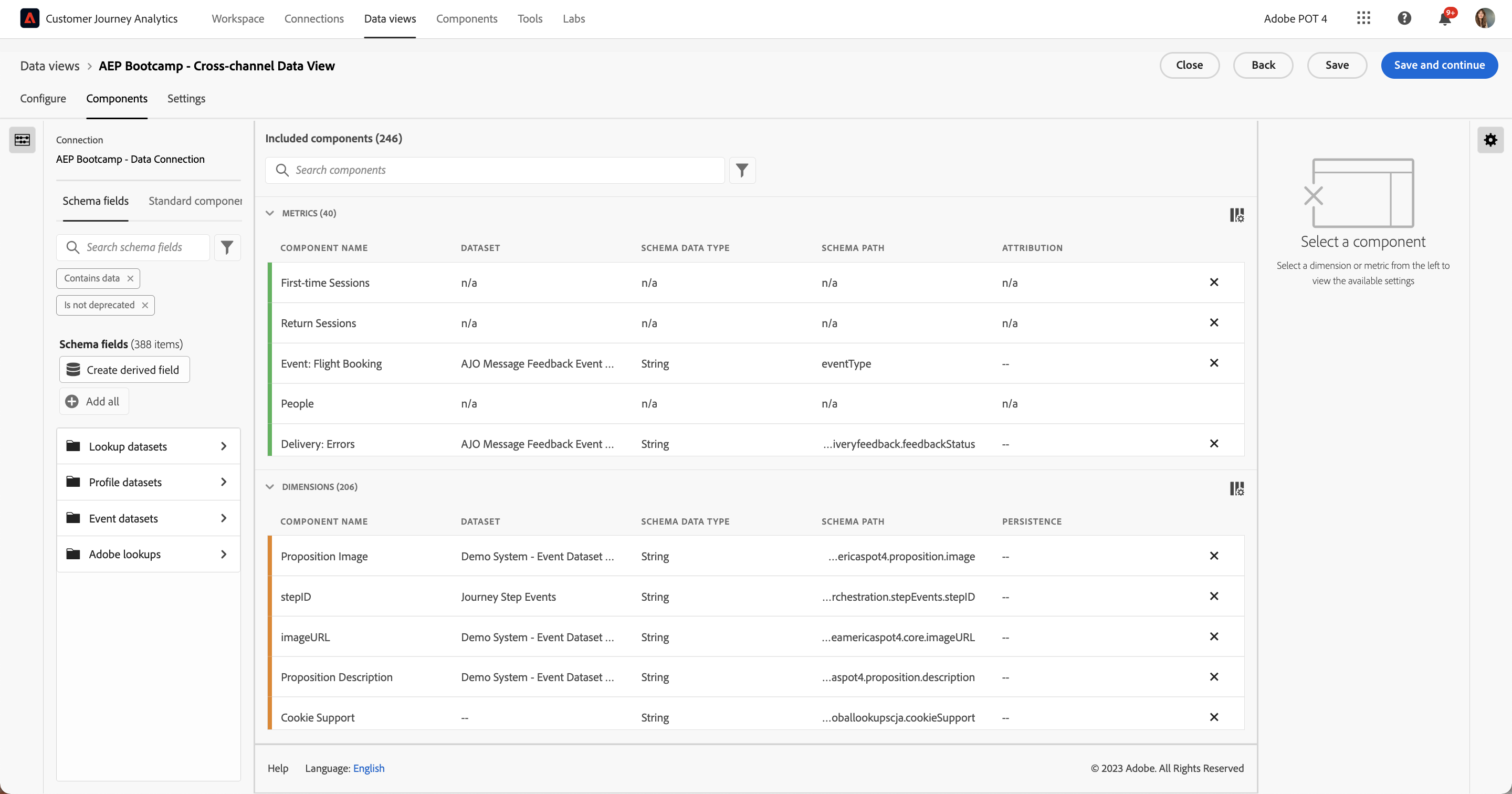1512x794 pixels.
Task: Click the English language link
Action: 369,768
